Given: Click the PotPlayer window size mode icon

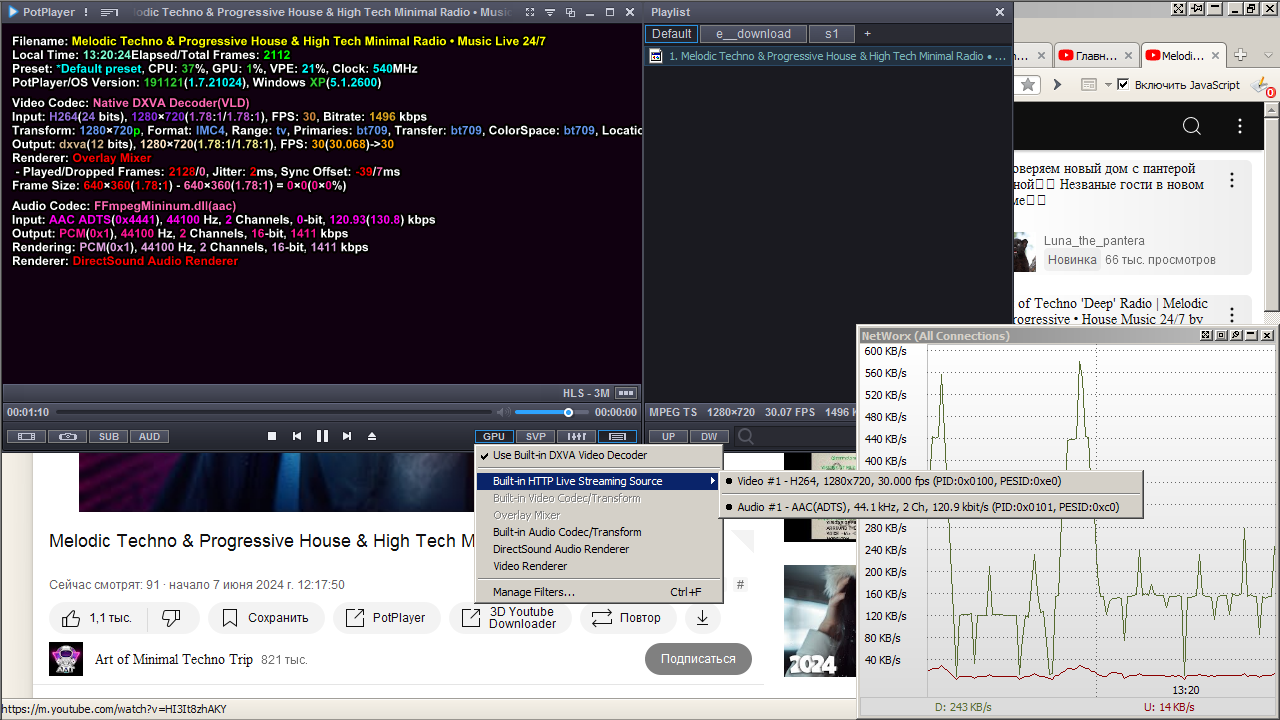Looking at the screenshot, I should [x=569, y=12].
